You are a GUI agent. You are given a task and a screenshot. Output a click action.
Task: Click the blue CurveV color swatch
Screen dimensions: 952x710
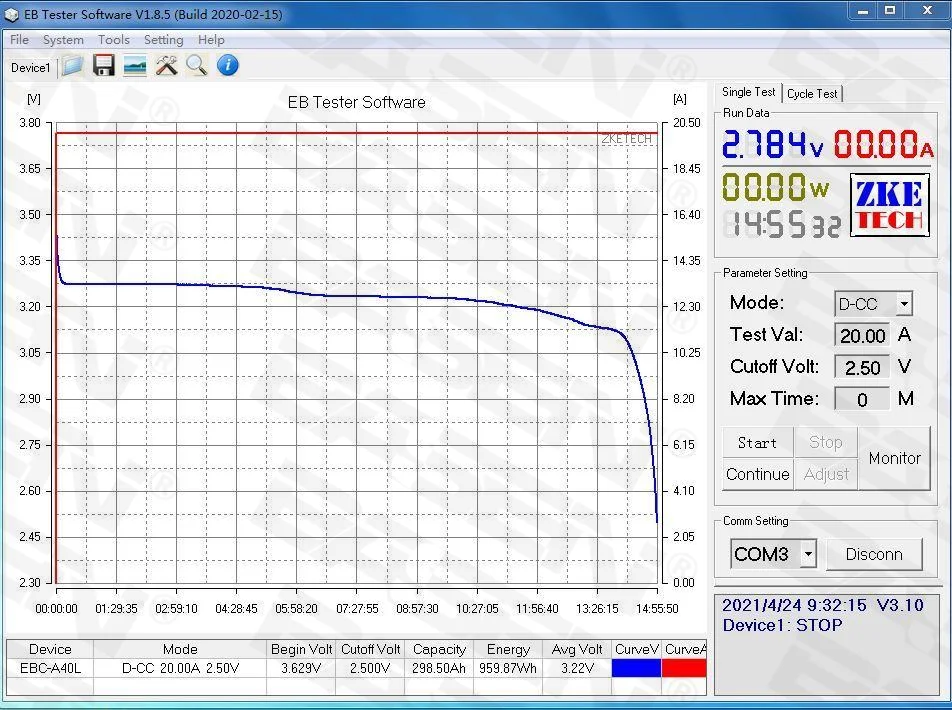(x=637, y=667)
